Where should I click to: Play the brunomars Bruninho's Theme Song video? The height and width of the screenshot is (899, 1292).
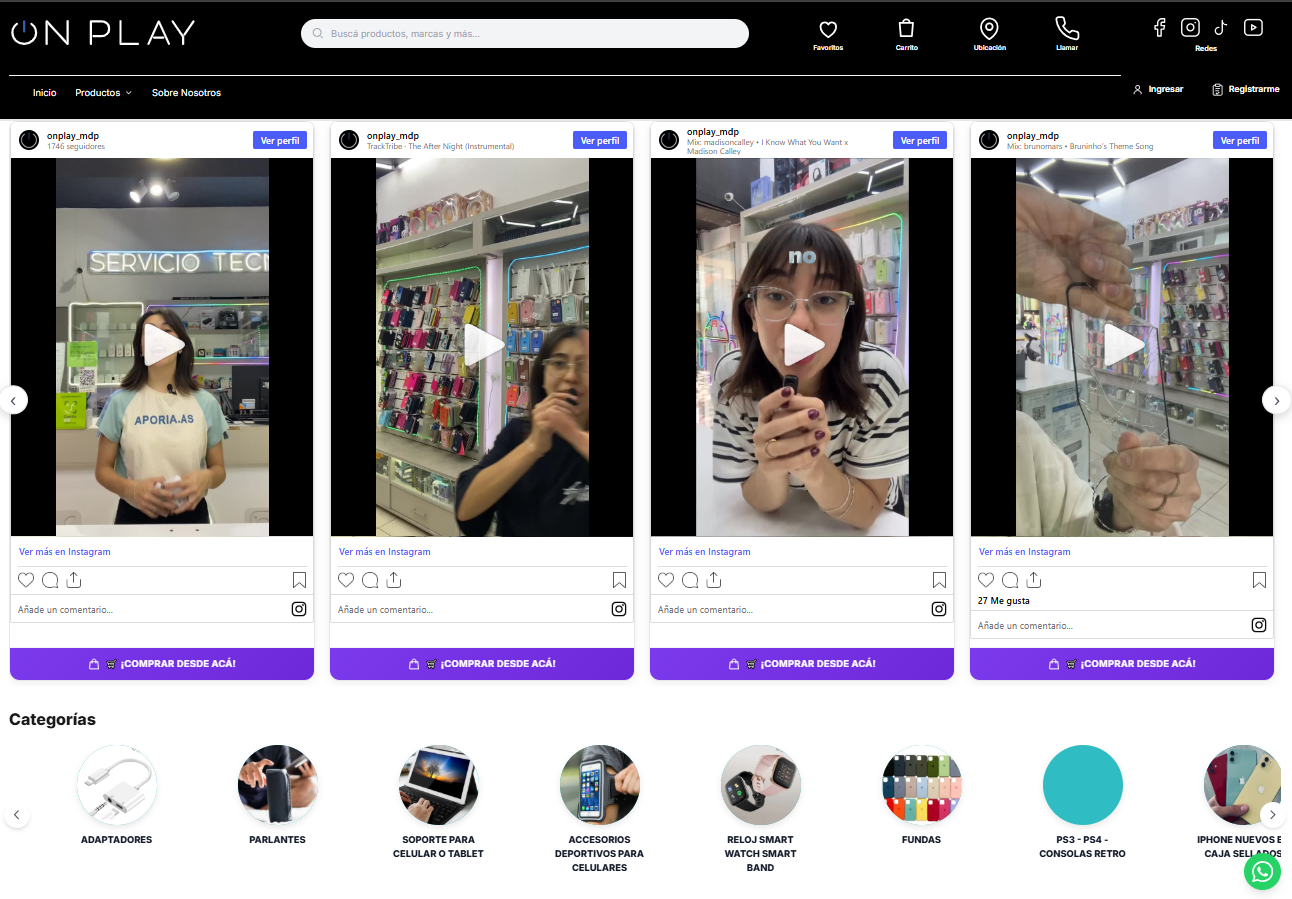point(1122,346)
